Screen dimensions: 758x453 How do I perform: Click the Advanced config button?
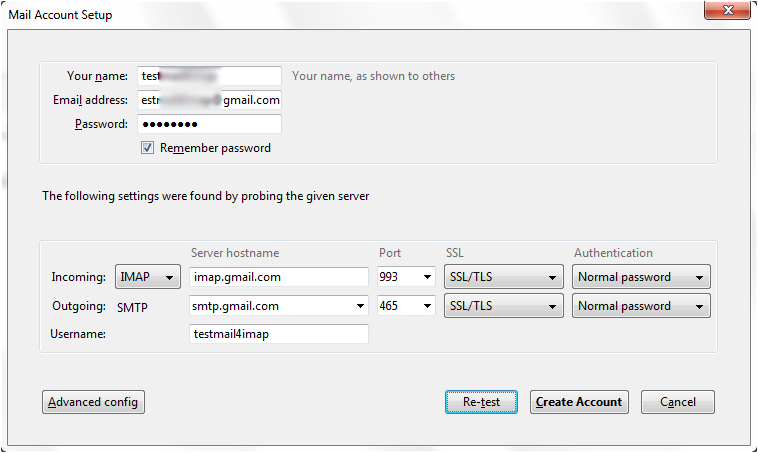point(93,402)
